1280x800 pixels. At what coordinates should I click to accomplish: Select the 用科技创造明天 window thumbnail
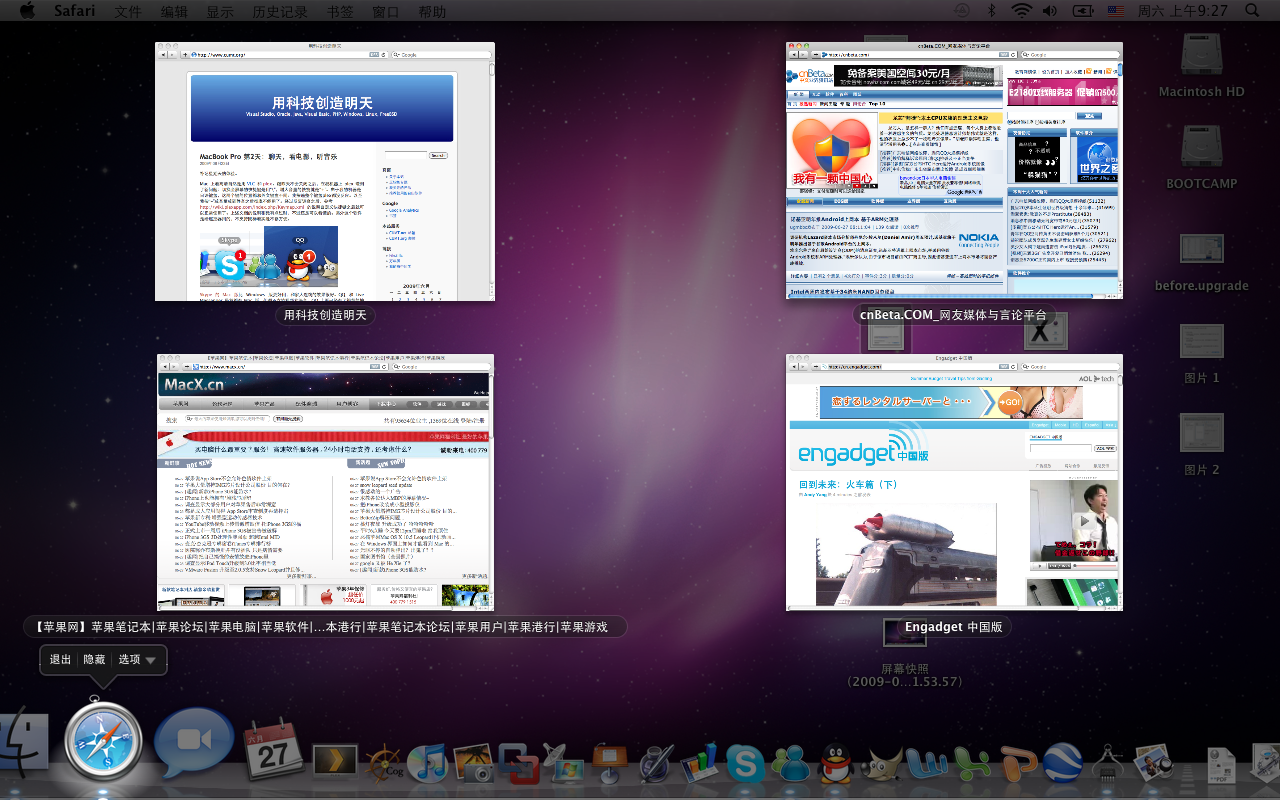[x=325, y=171]
